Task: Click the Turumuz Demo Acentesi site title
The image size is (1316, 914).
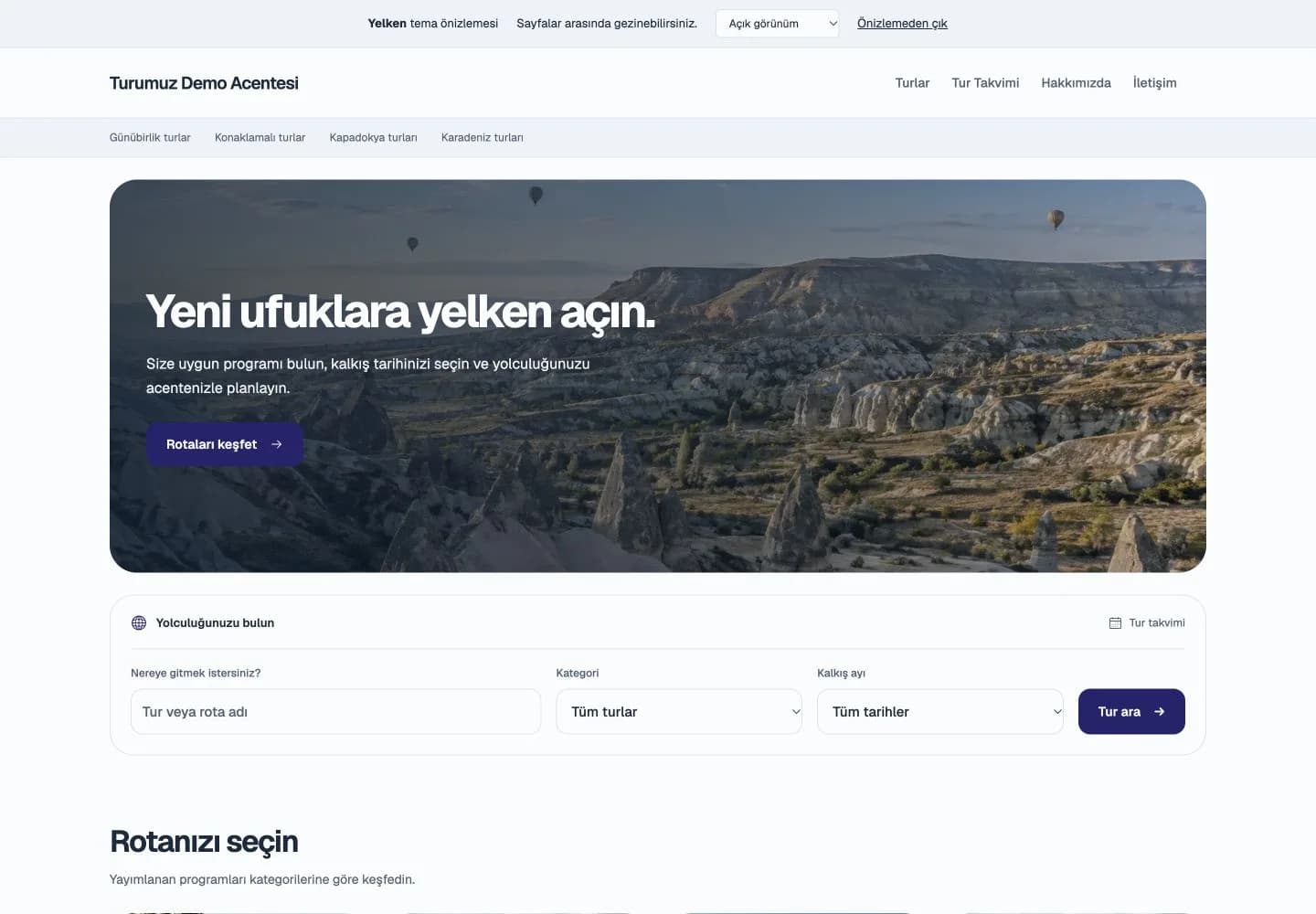Action: (x=204, y=83)
